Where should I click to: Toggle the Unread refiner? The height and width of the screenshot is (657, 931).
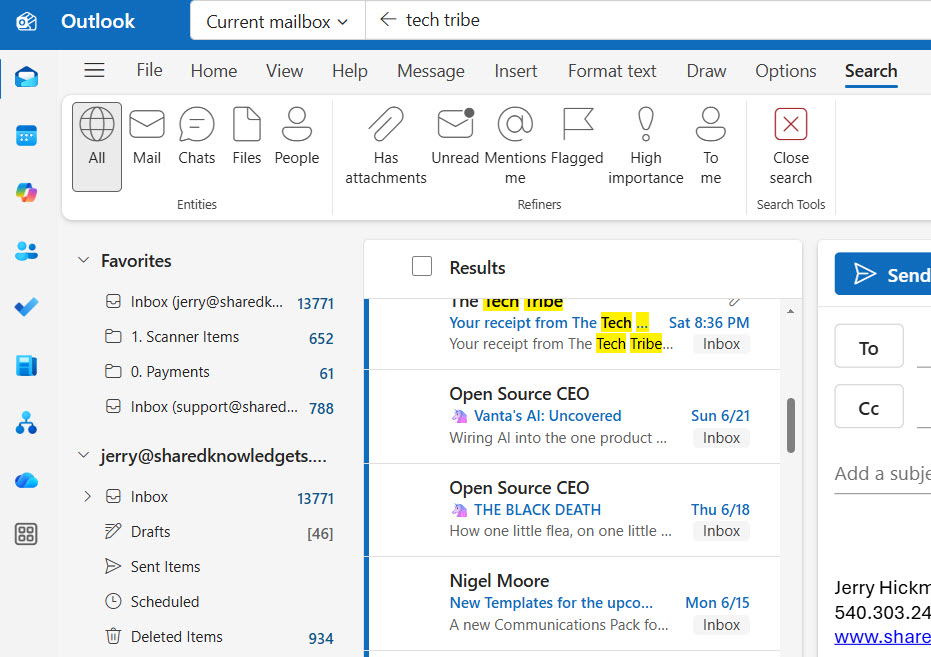coord(455,137)
